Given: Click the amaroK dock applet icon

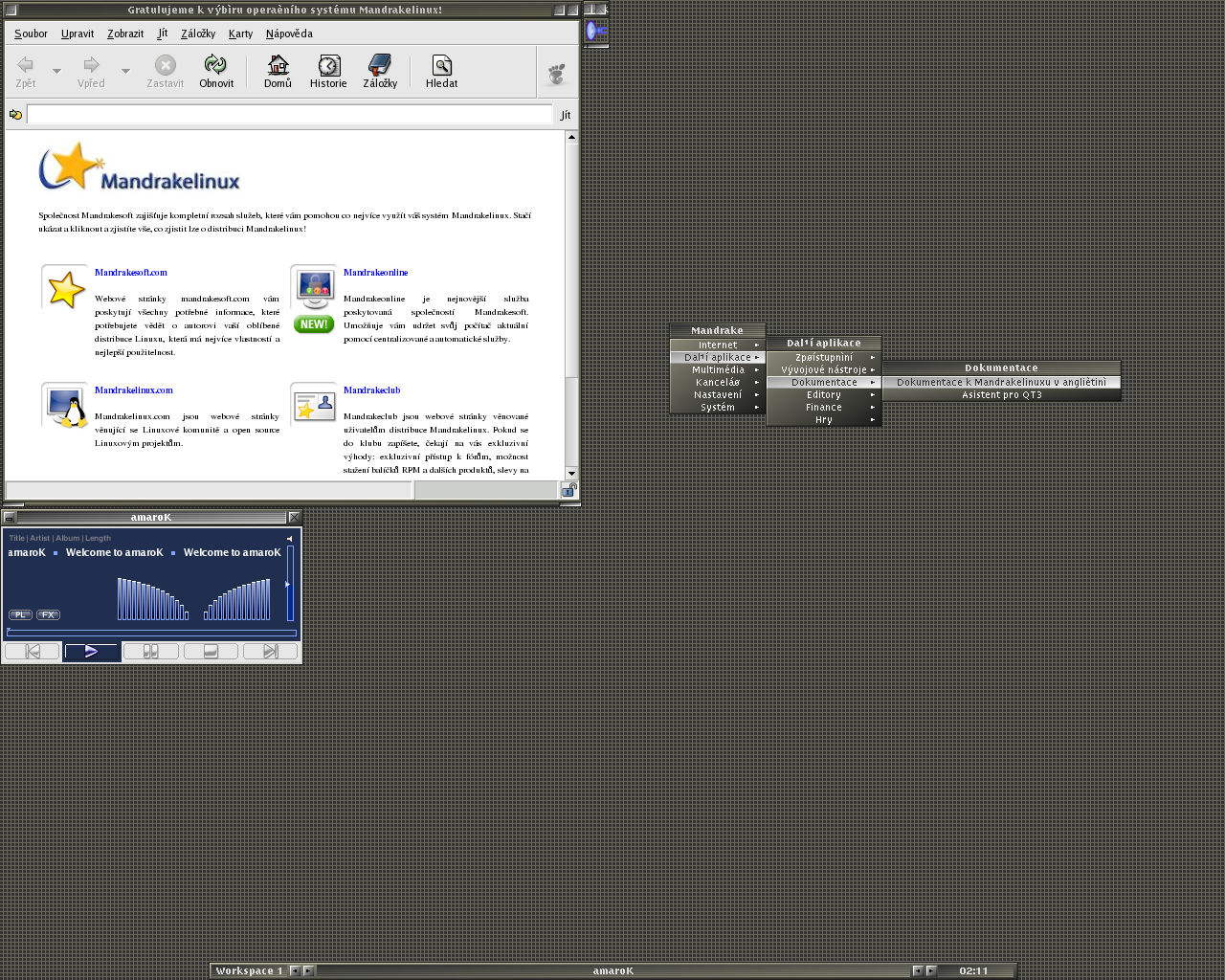Looking at the screenshot, I should pos(596,31).
